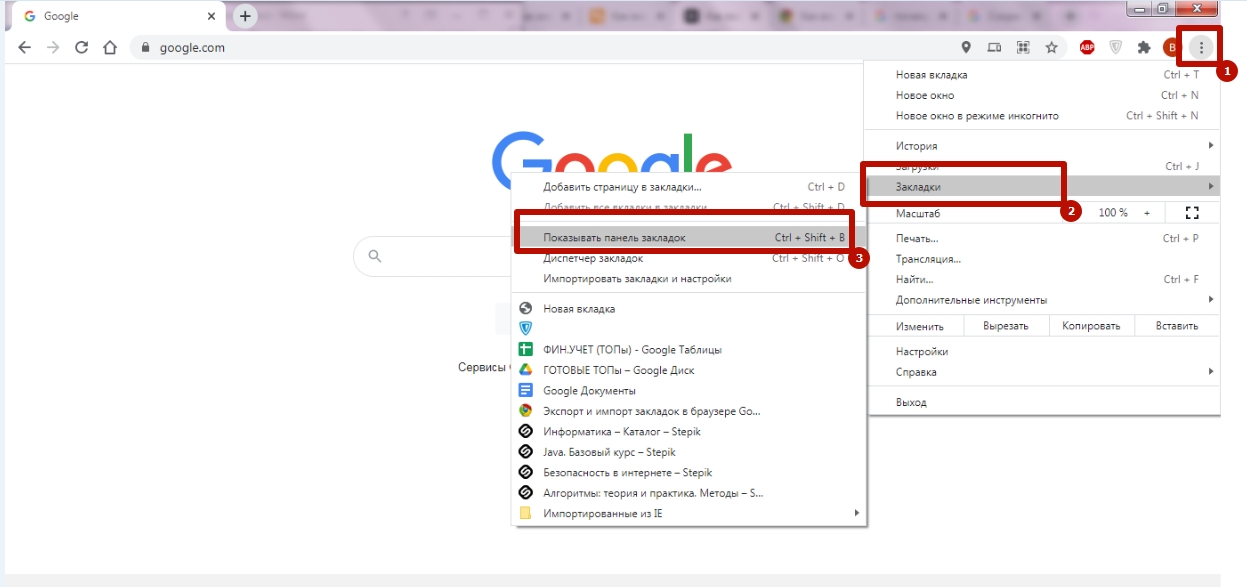
Task: Choose Трансляция... menu item
Action: coord(1042,259)
